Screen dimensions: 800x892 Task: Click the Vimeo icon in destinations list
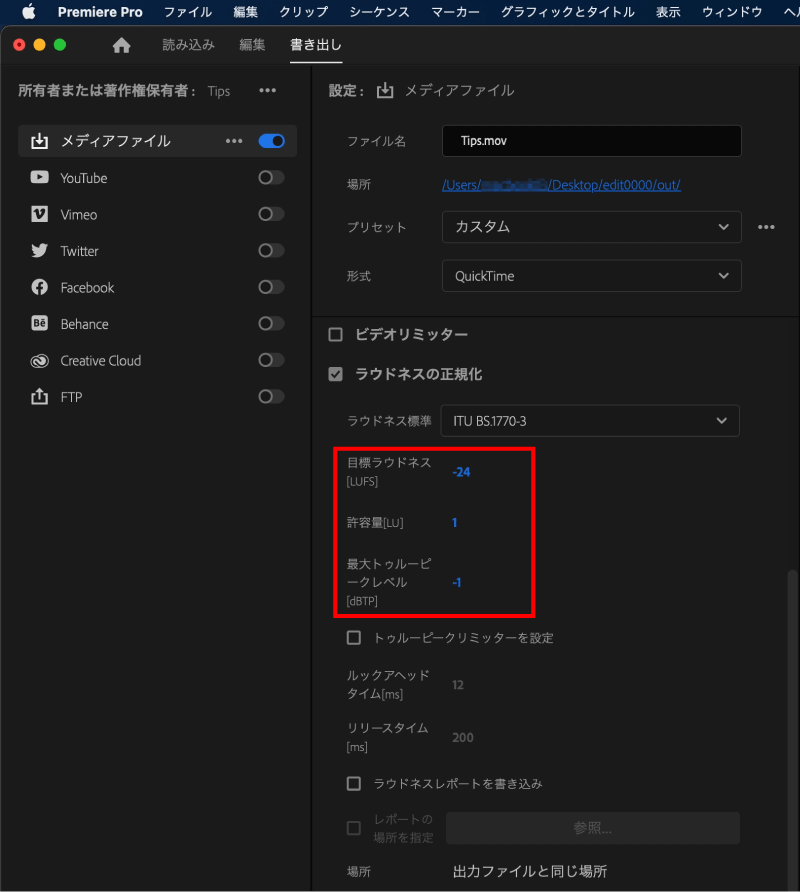pos(39,214)
